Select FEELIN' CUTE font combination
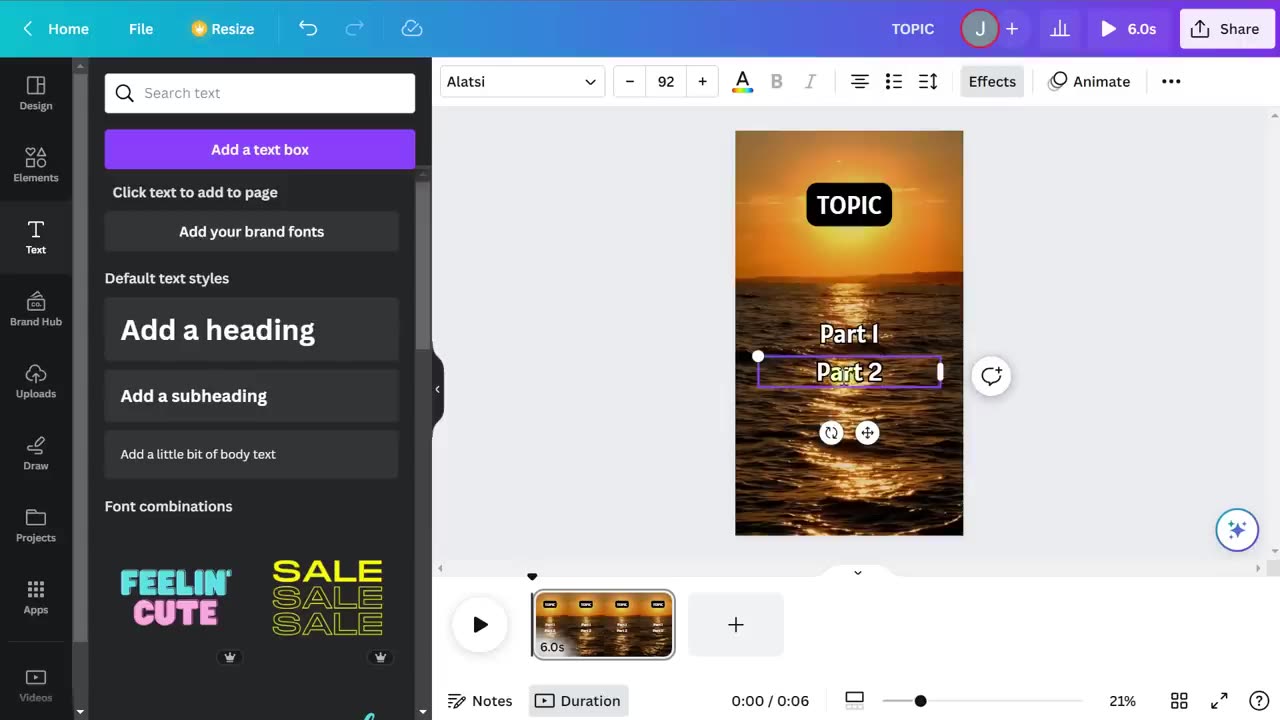 pyautogui.click(x=176, y=597)
